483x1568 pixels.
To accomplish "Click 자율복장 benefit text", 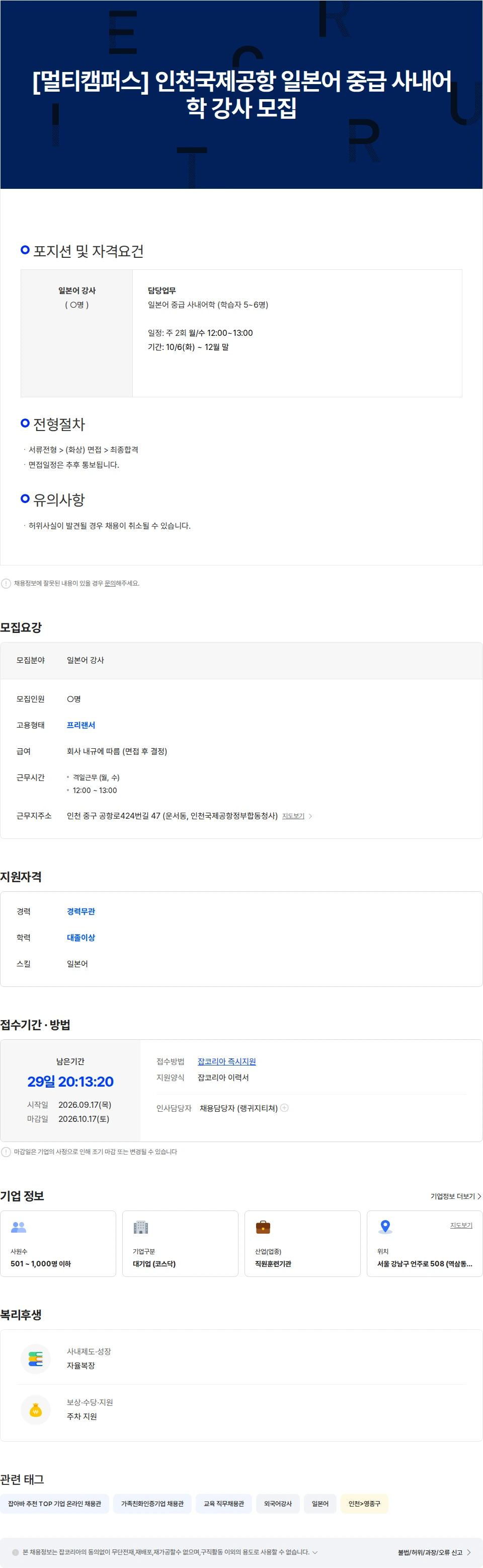I will tap(81, 1365).
